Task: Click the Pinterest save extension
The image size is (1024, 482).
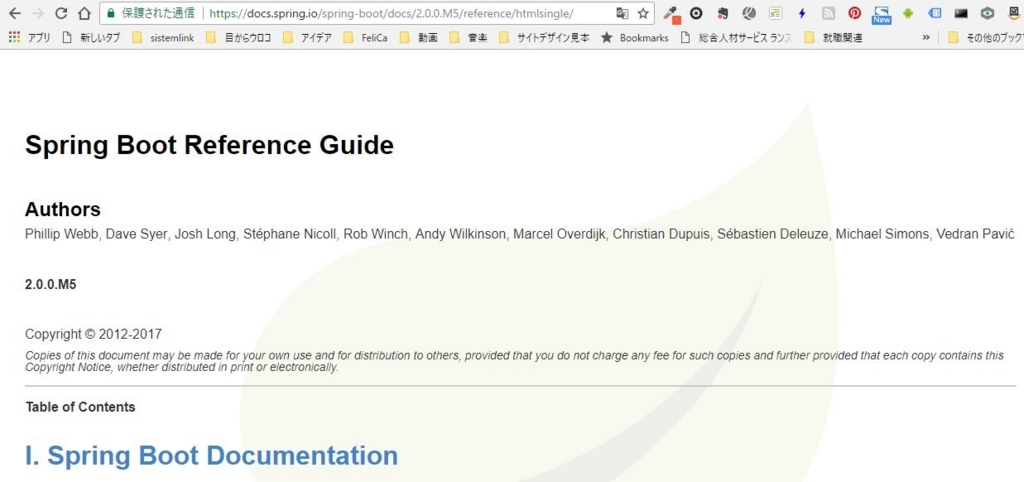Action: tap(854, 13)
